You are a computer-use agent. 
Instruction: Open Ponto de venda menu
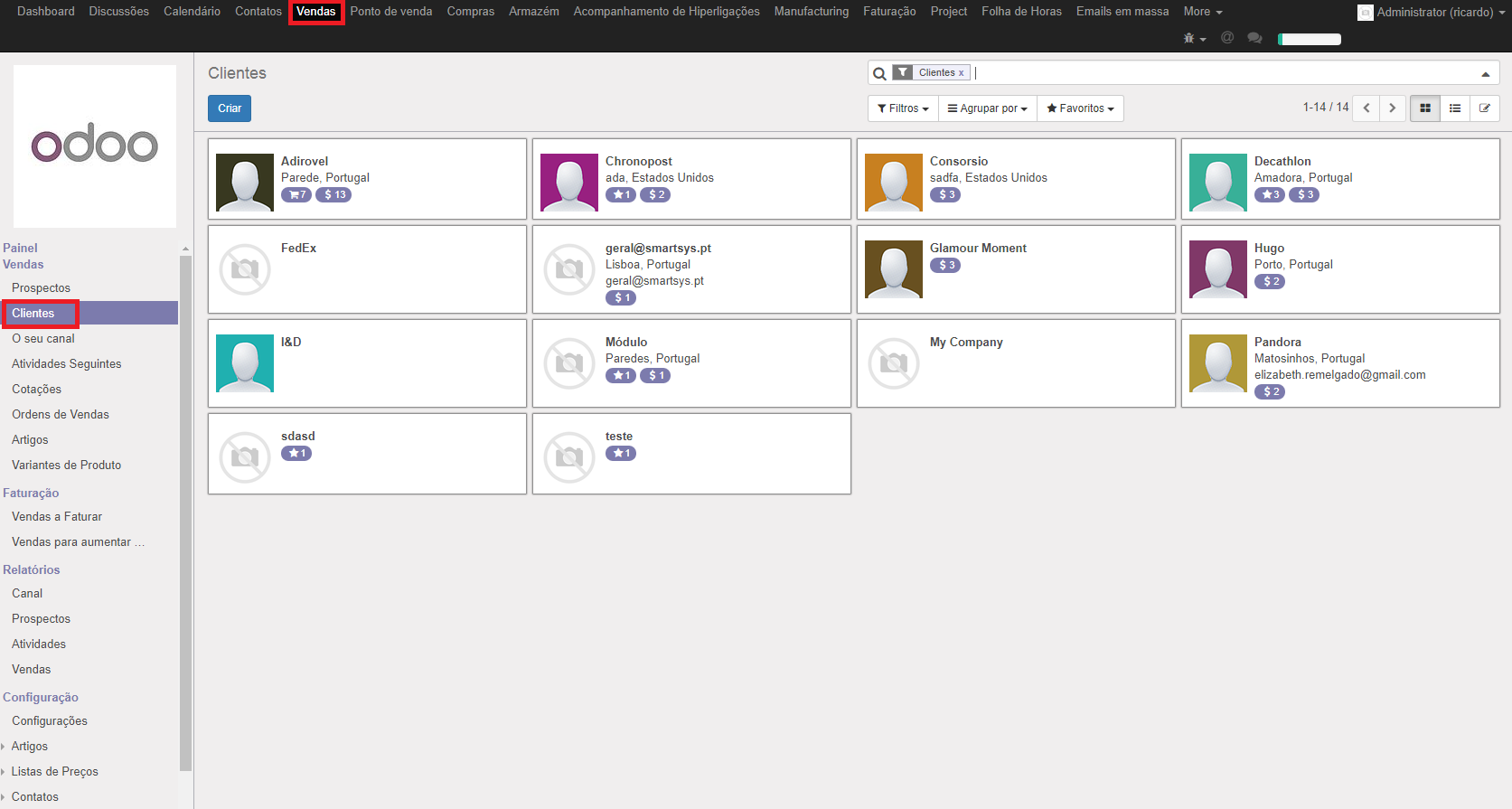pos(391,12)
